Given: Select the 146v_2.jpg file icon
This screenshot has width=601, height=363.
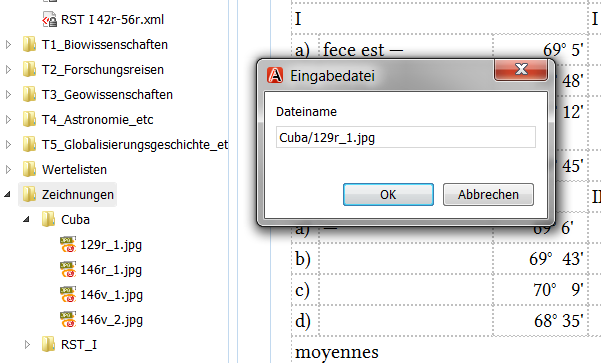Looking at the screenshot, I should tap(68, 319).
